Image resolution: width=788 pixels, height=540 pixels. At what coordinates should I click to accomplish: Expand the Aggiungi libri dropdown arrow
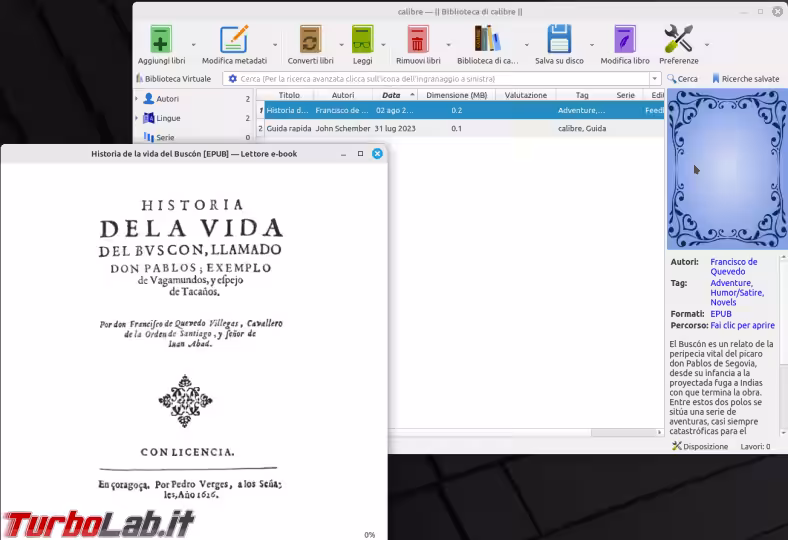click(193, 45)
